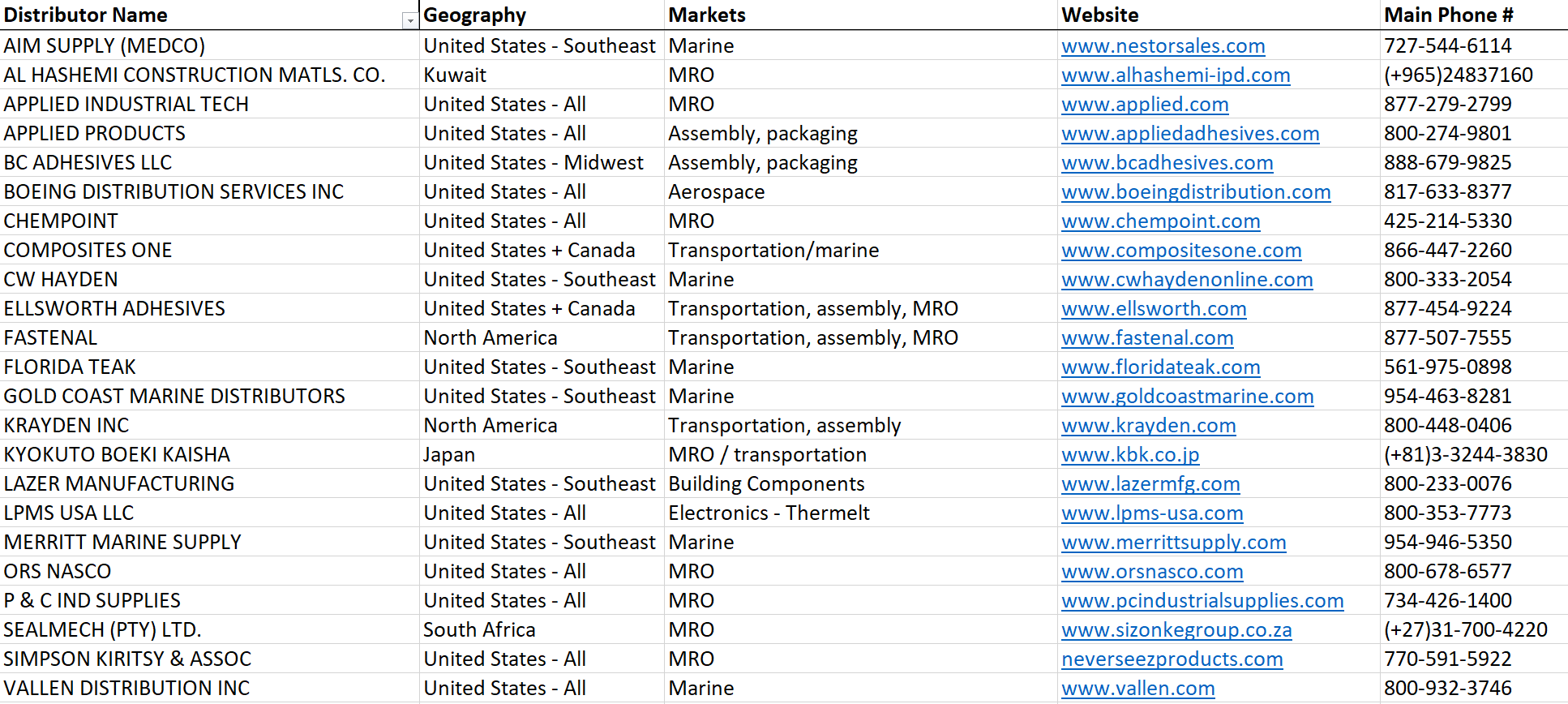Open the Distributor Name filter dropdown
The width and height of the screenshot is (1568, 704).
point(409,20)
